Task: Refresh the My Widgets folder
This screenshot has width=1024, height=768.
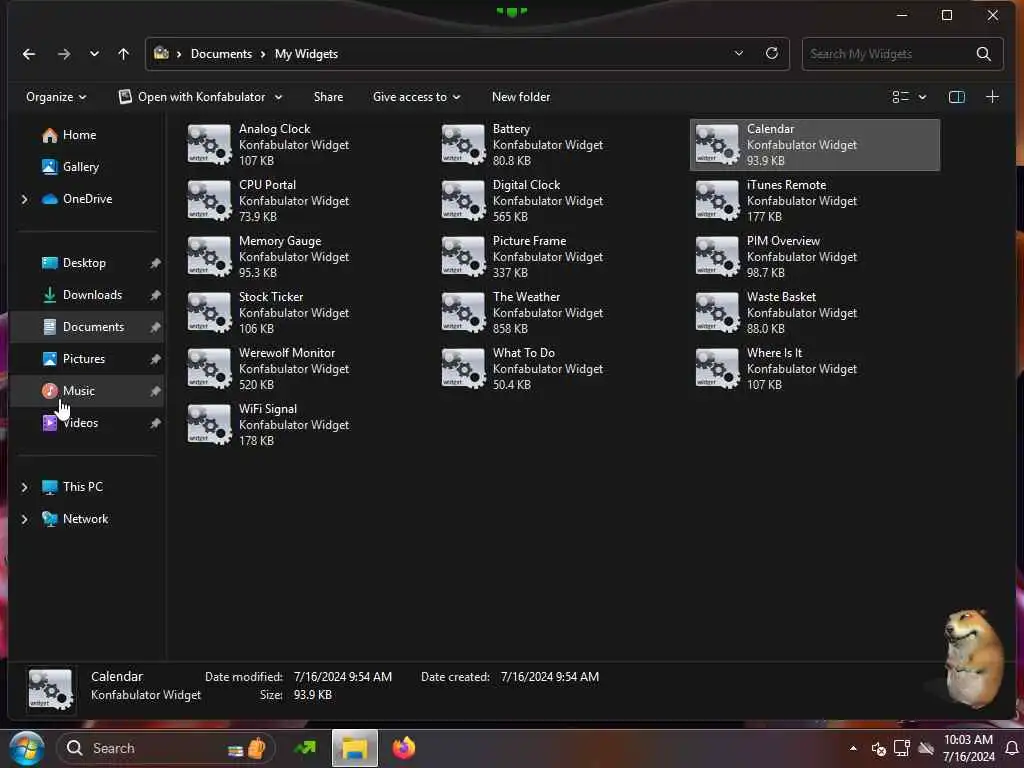Action: (772, 54)
